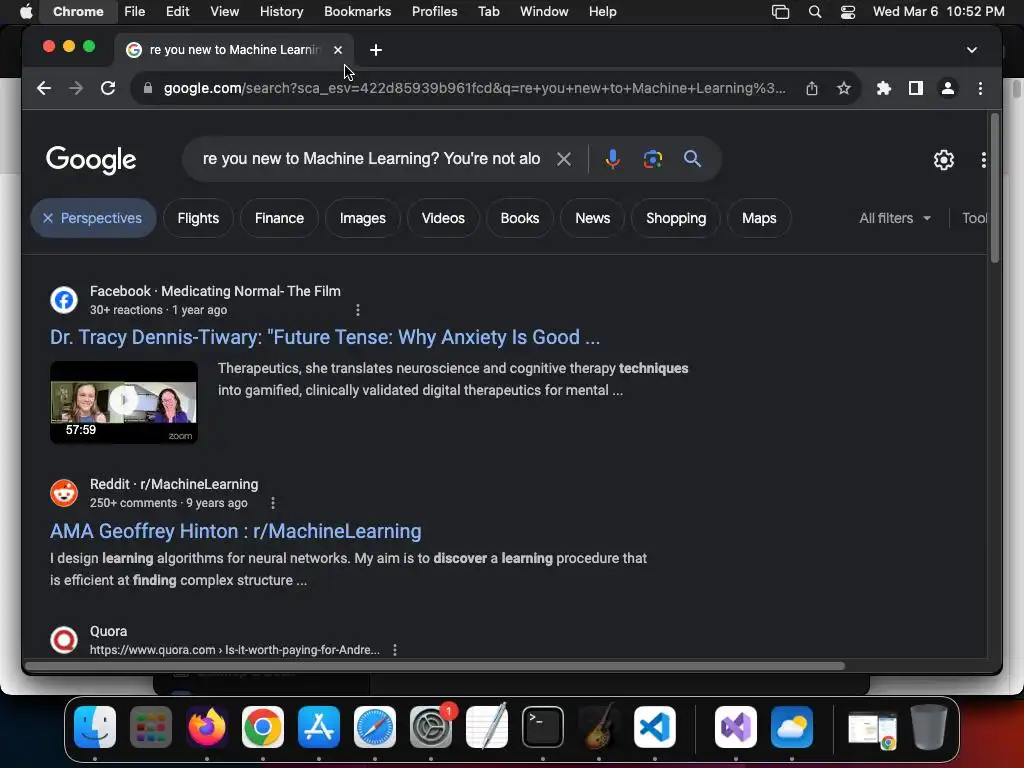The width and height of the screenshot is (1024, 768).
Task: Click the Facebook source icon
Action: coord(64,300)
